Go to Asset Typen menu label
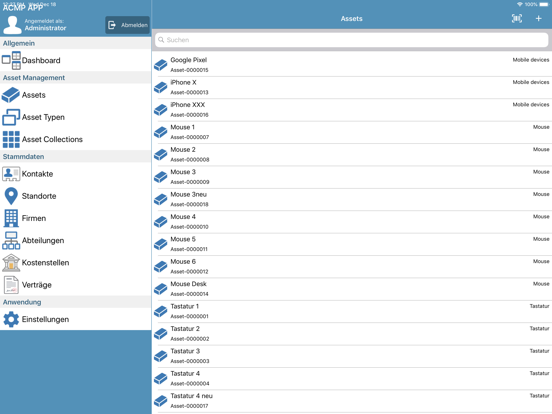 [43, 117]
